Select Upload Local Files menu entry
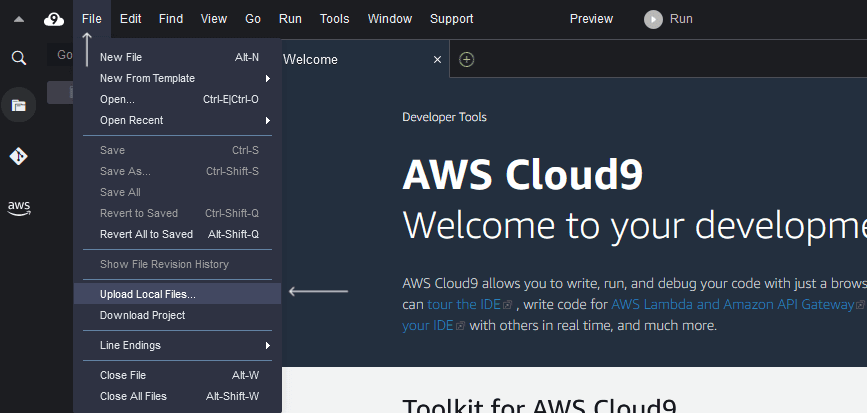The width and height of the screenshot is (867, 413). point(177,295)
